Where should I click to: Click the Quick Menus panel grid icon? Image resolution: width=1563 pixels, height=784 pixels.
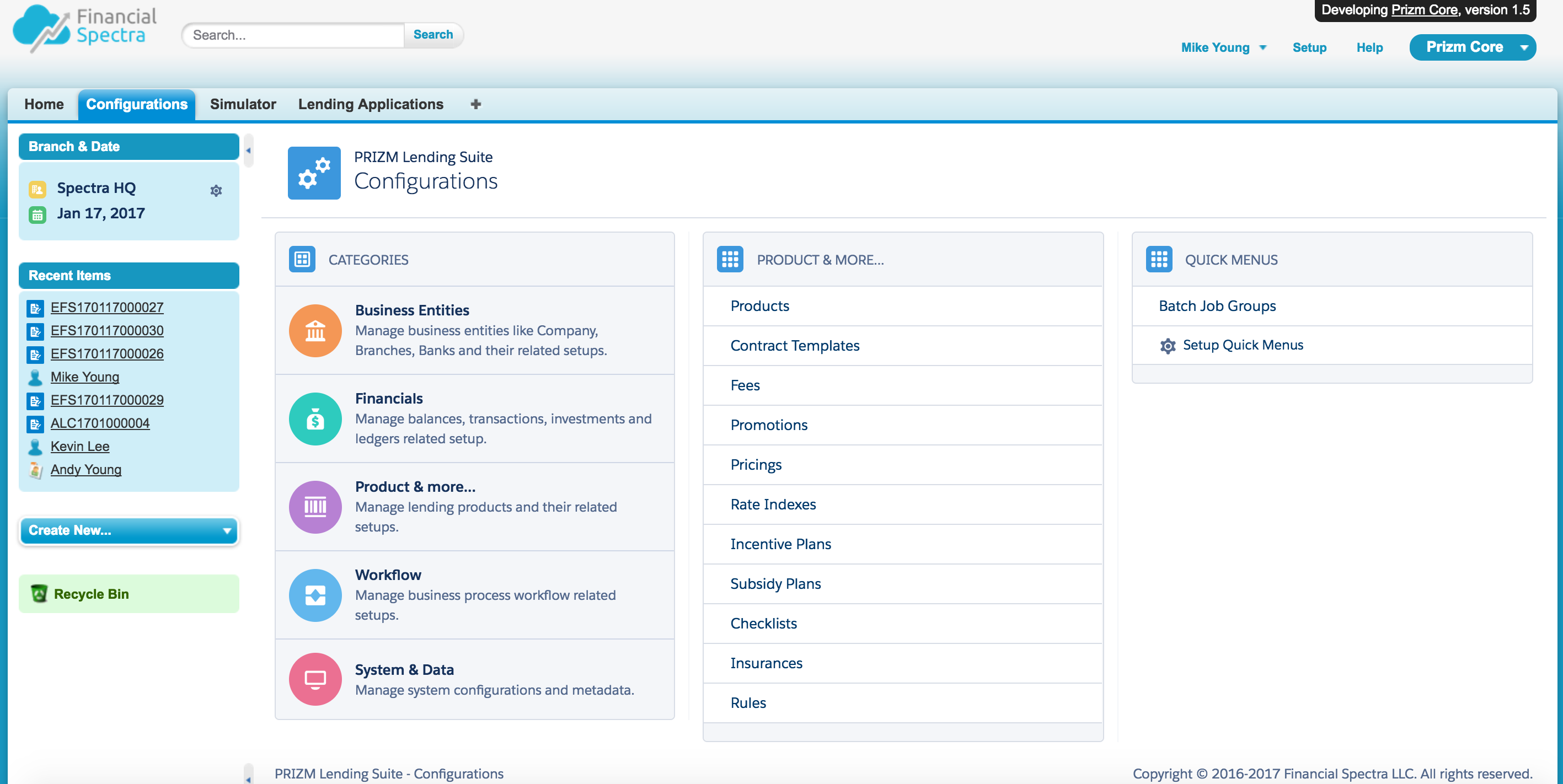point(1159,260)
